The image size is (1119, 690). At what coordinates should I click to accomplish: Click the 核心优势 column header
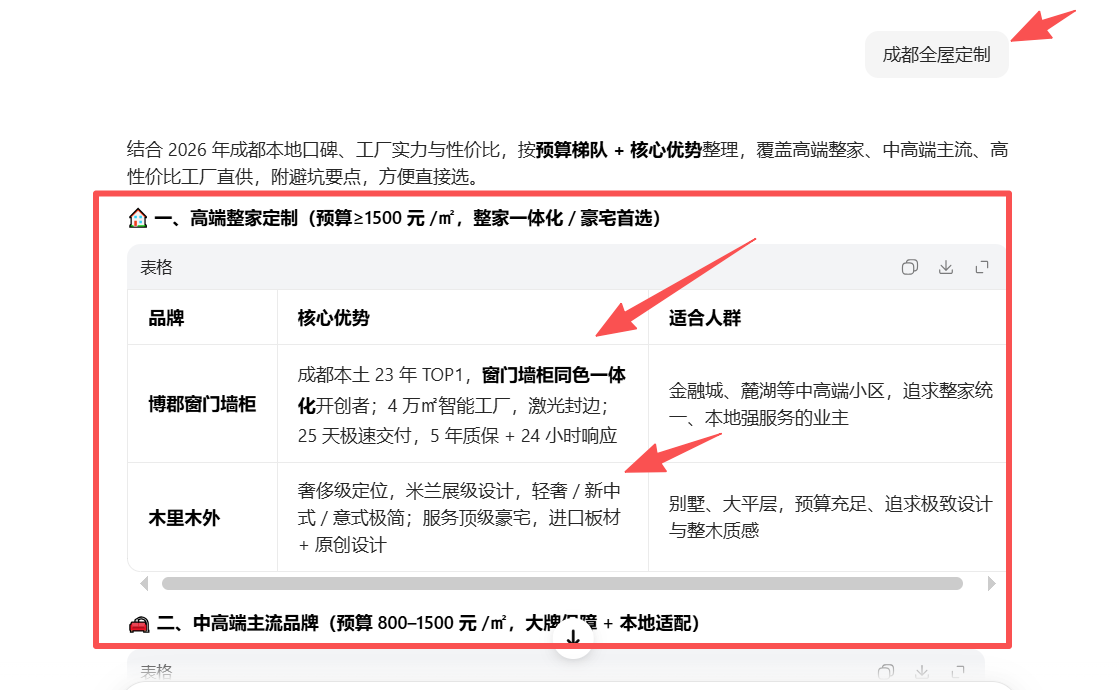(333, 318)
